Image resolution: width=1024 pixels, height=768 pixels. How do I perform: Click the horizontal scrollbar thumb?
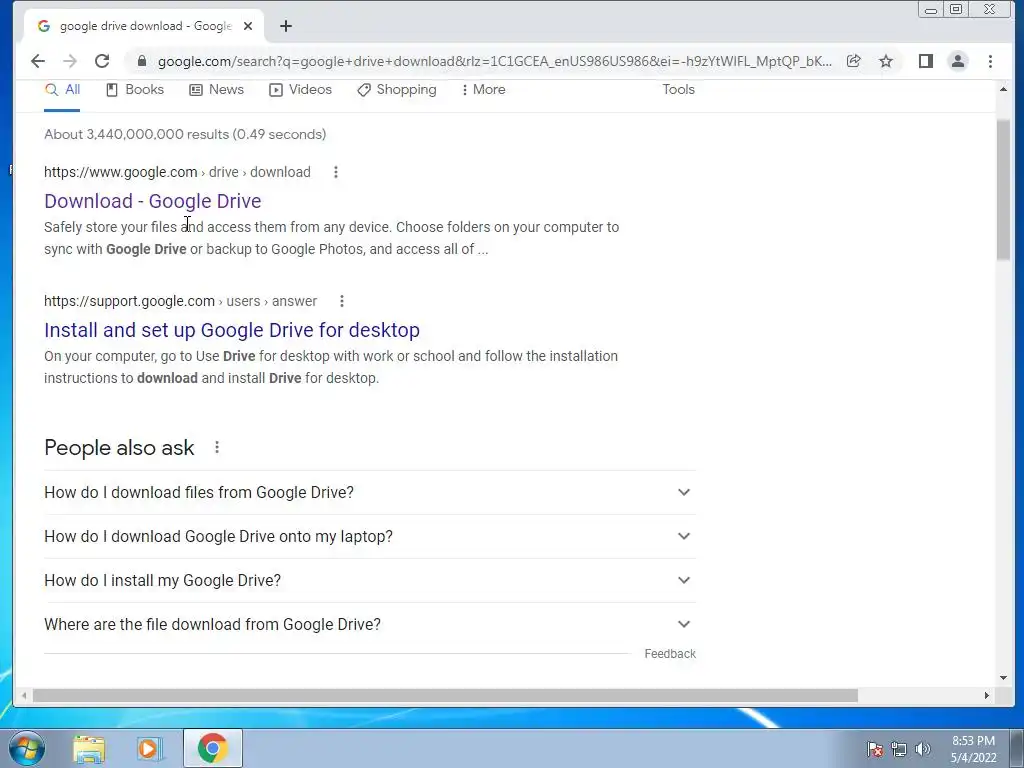(445, 696)
